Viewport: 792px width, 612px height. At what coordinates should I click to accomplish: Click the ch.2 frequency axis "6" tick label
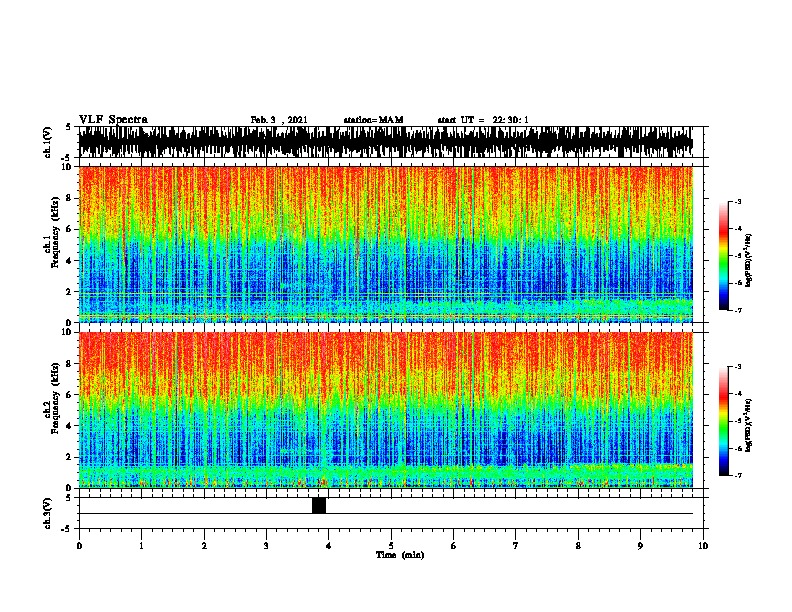(70, 395)
